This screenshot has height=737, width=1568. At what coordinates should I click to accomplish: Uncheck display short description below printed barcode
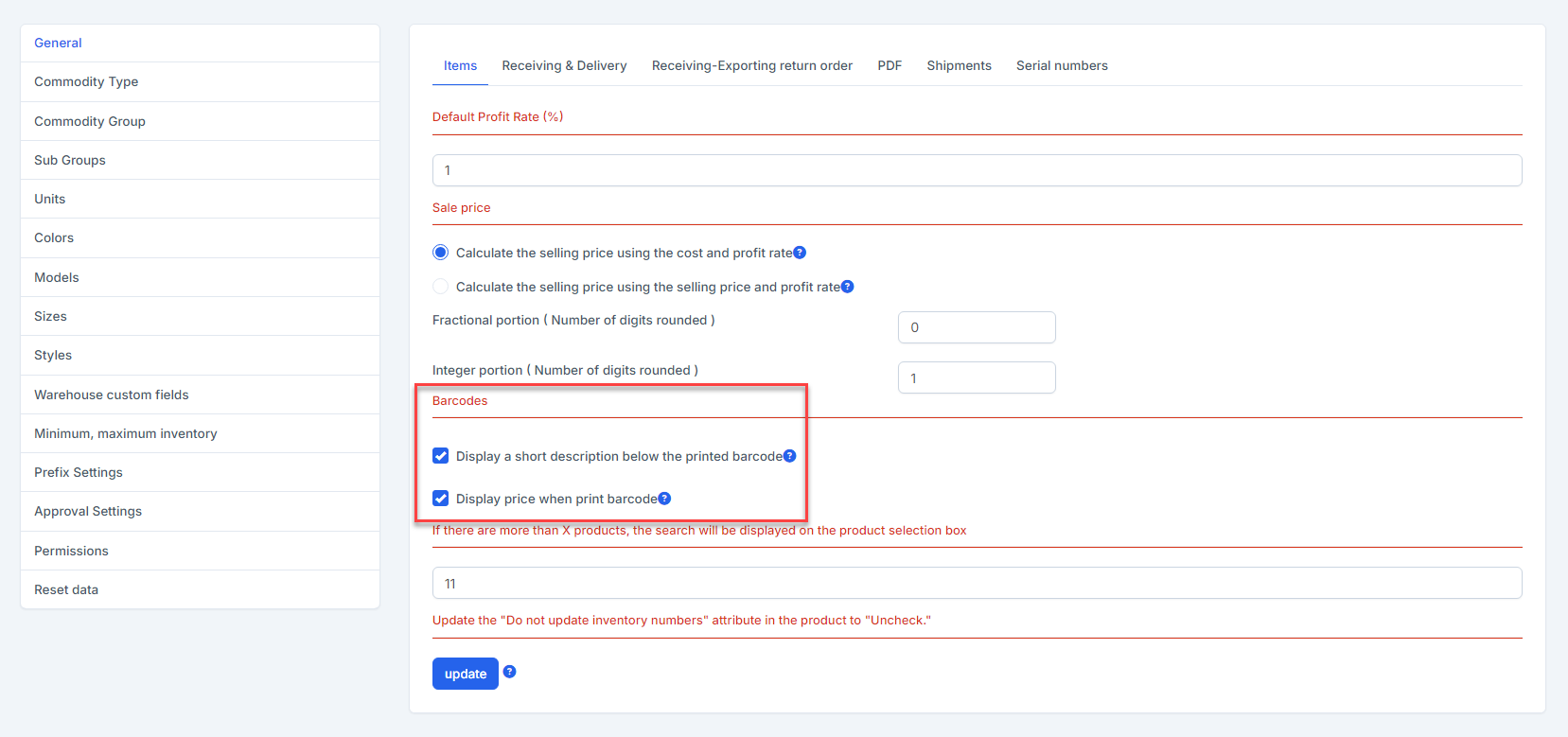(x=441, y=456)
